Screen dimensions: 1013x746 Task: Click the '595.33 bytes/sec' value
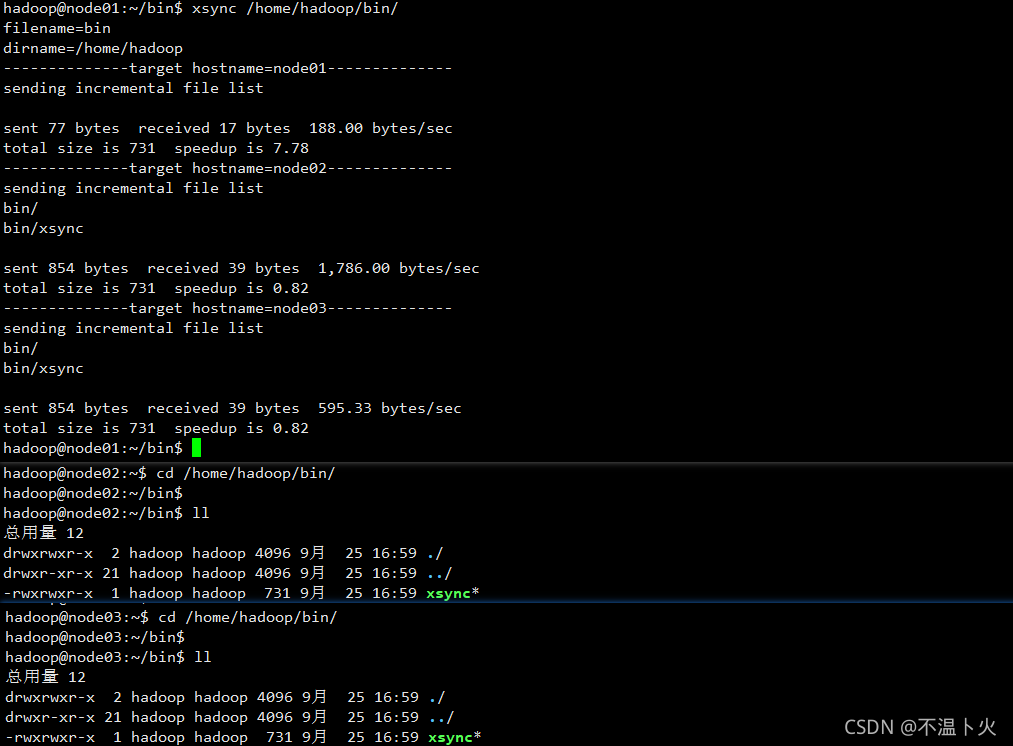(390, 409)
